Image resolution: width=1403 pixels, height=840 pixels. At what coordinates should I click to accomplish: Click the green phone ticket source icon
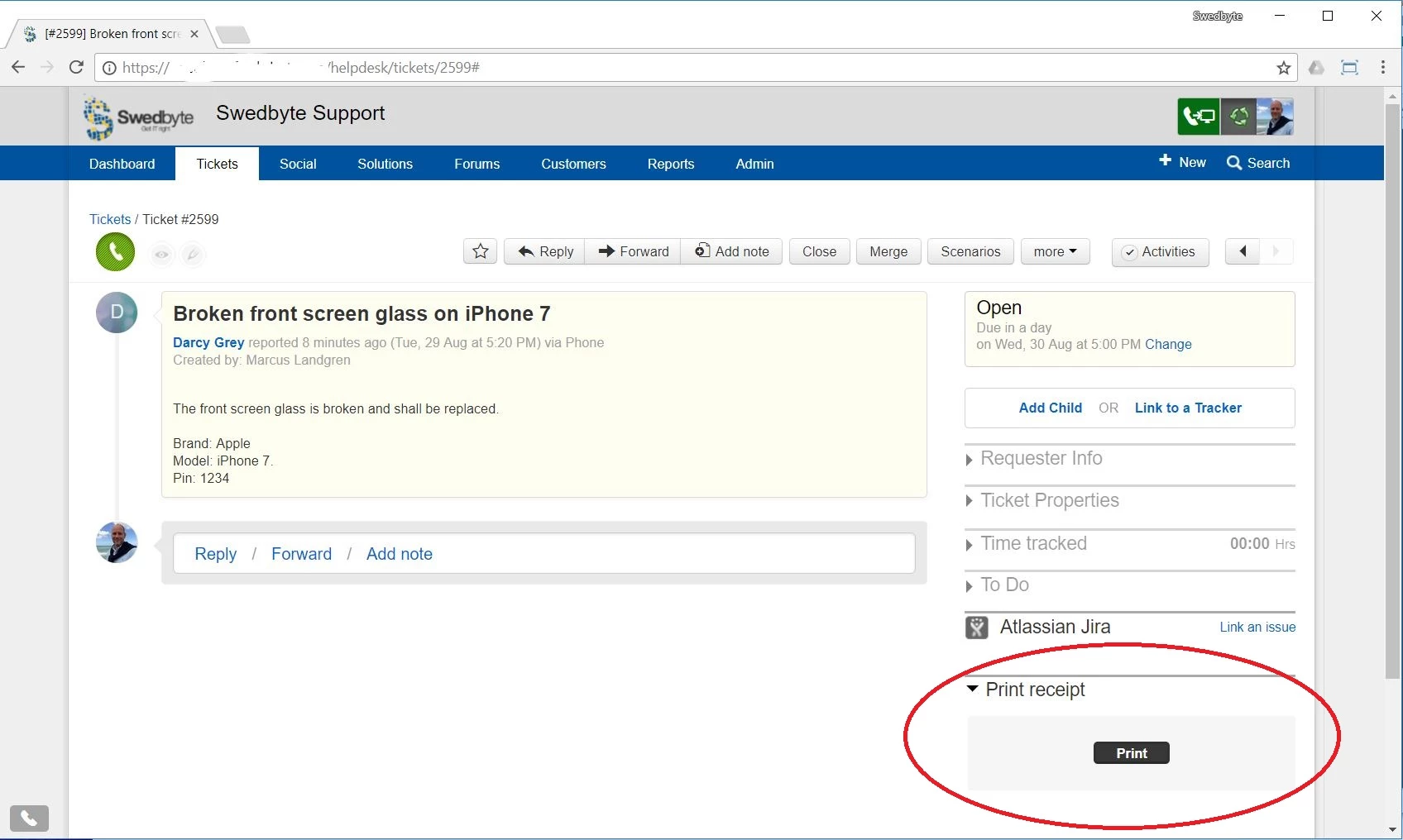tap(115, 251)
